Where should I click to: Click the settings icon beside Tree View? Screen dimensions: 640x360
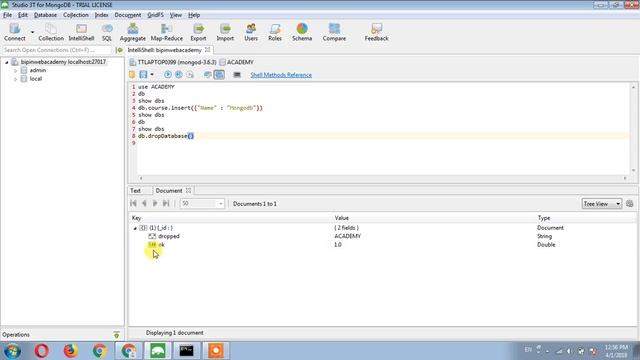click(630, 204)
